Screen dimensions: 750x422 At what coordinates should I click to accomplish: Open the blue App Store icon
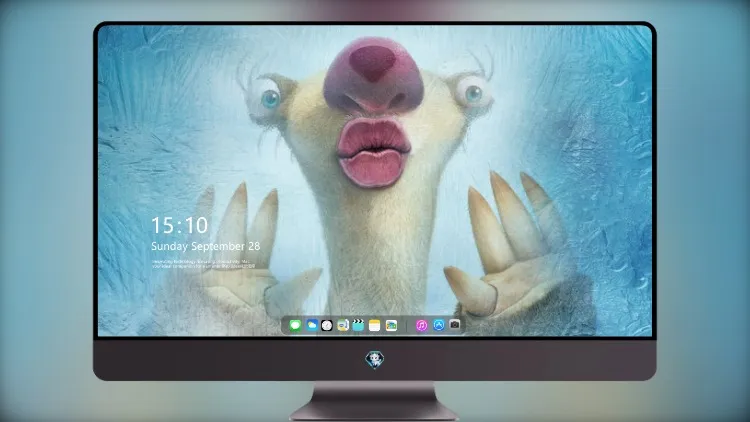[439, 325]
